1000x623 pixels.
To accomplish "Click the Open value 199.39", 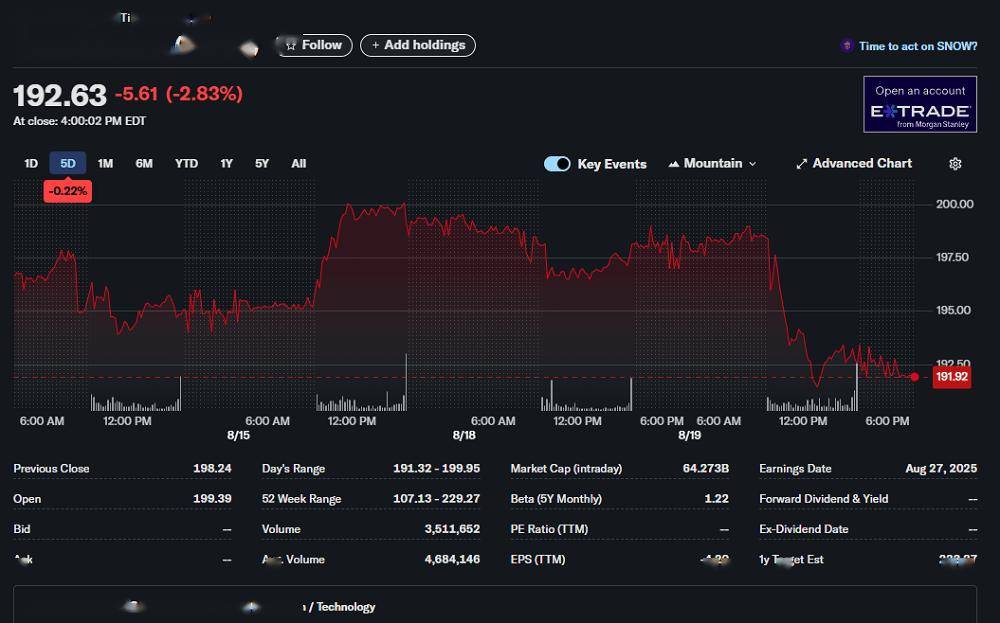I will pos(212,499).
